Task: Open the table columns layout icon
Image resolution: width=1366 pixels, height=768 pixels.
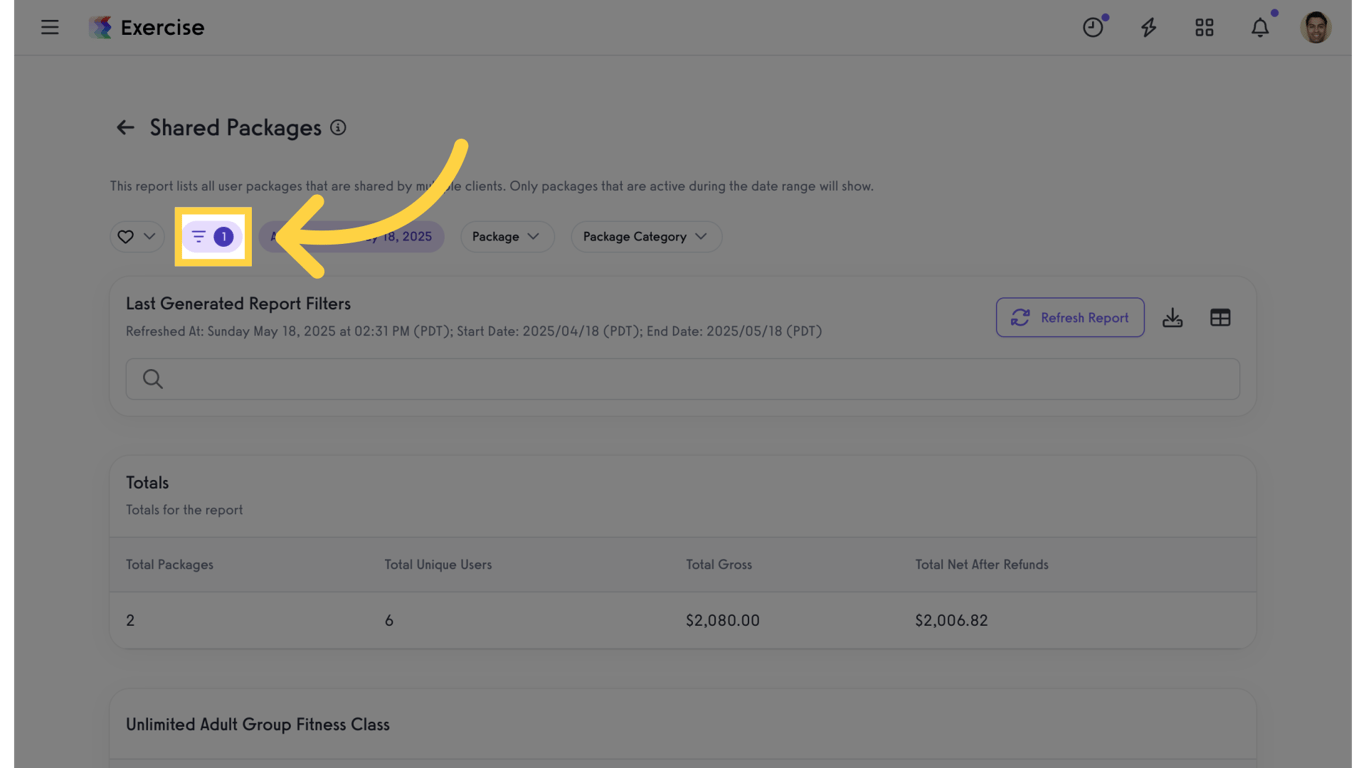Action: click(1220, 318)
